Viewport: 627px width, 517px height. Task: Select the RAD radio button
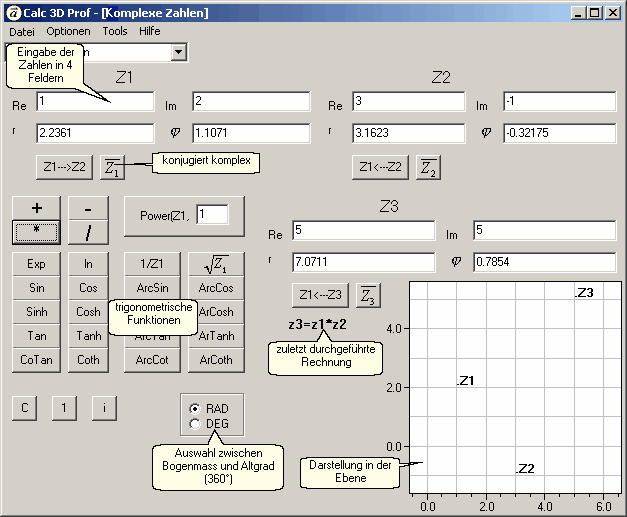click(x=194, y=409)
